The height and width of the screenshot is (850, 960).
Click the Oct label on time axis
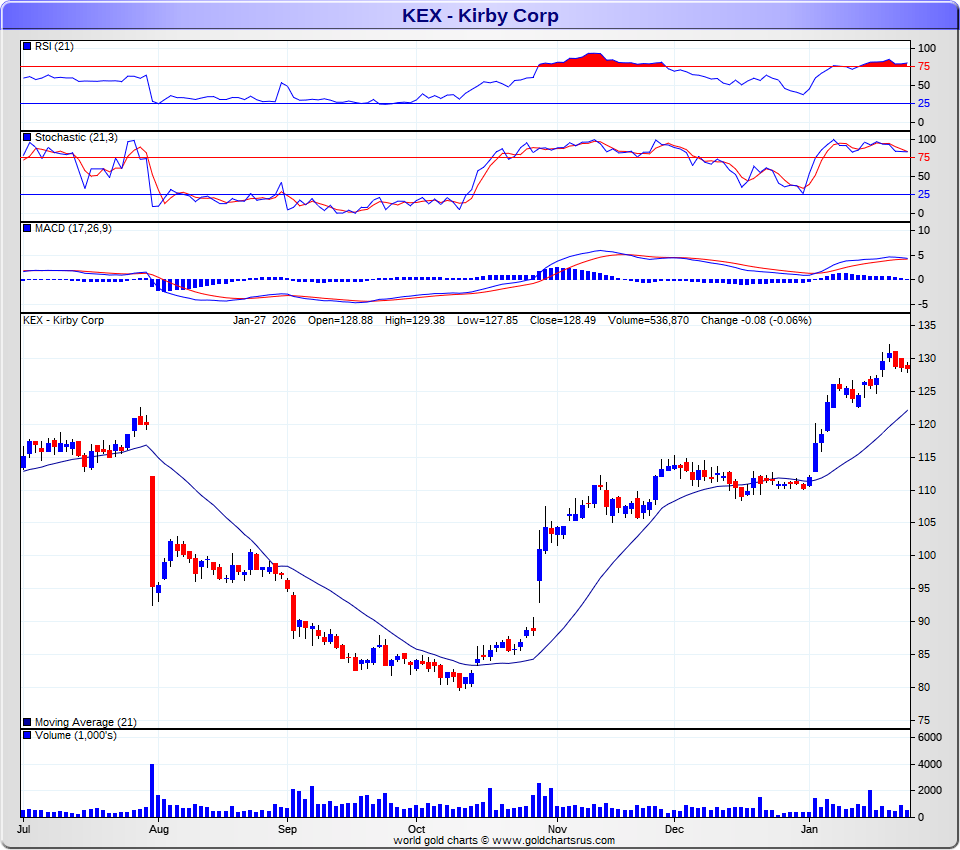(x=416, y=829)
